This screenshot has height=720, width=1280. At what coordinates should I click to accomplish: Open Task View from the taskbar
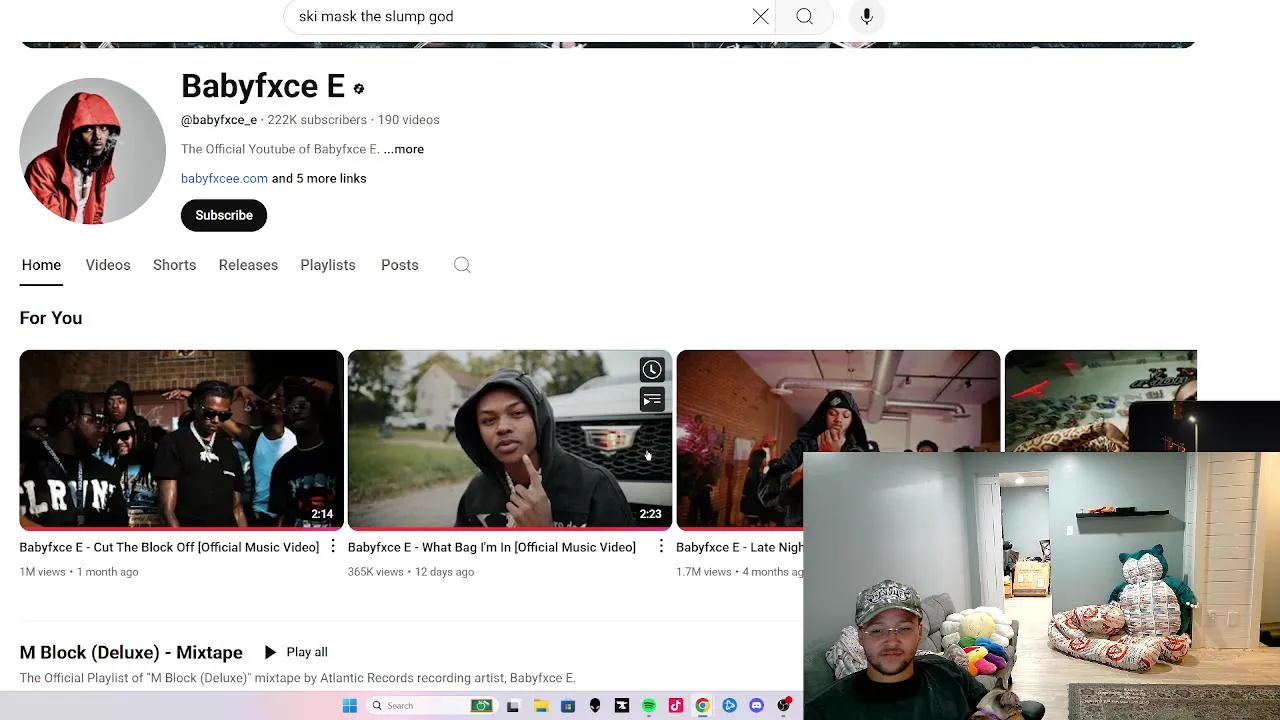[x=513, y=706]
